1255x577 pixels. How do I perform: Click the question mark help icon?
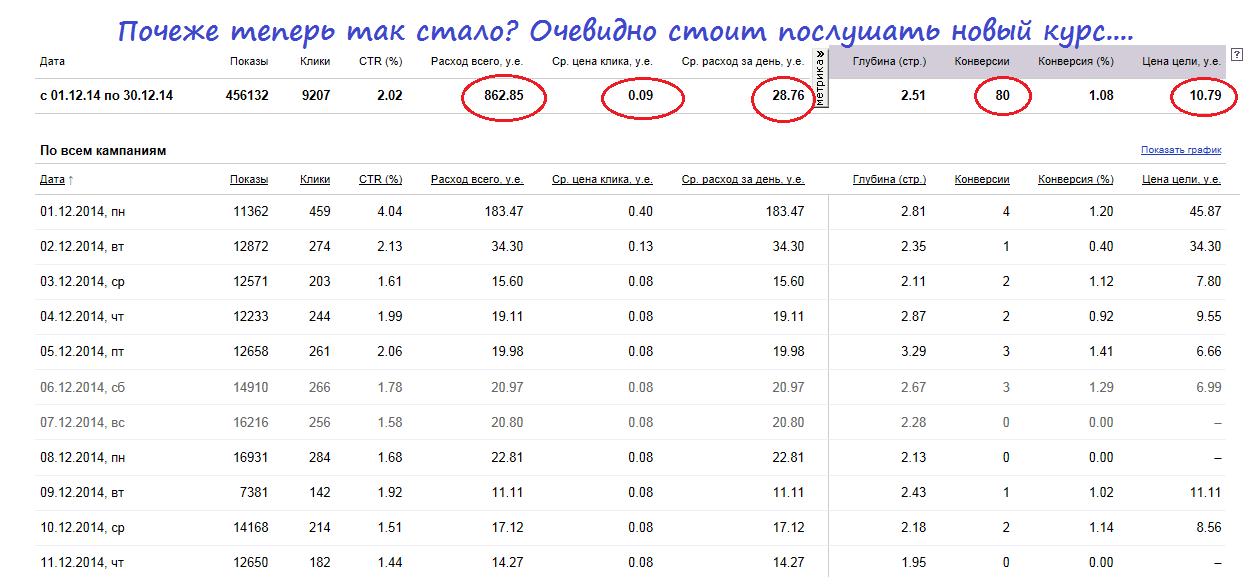[1236, 55]
